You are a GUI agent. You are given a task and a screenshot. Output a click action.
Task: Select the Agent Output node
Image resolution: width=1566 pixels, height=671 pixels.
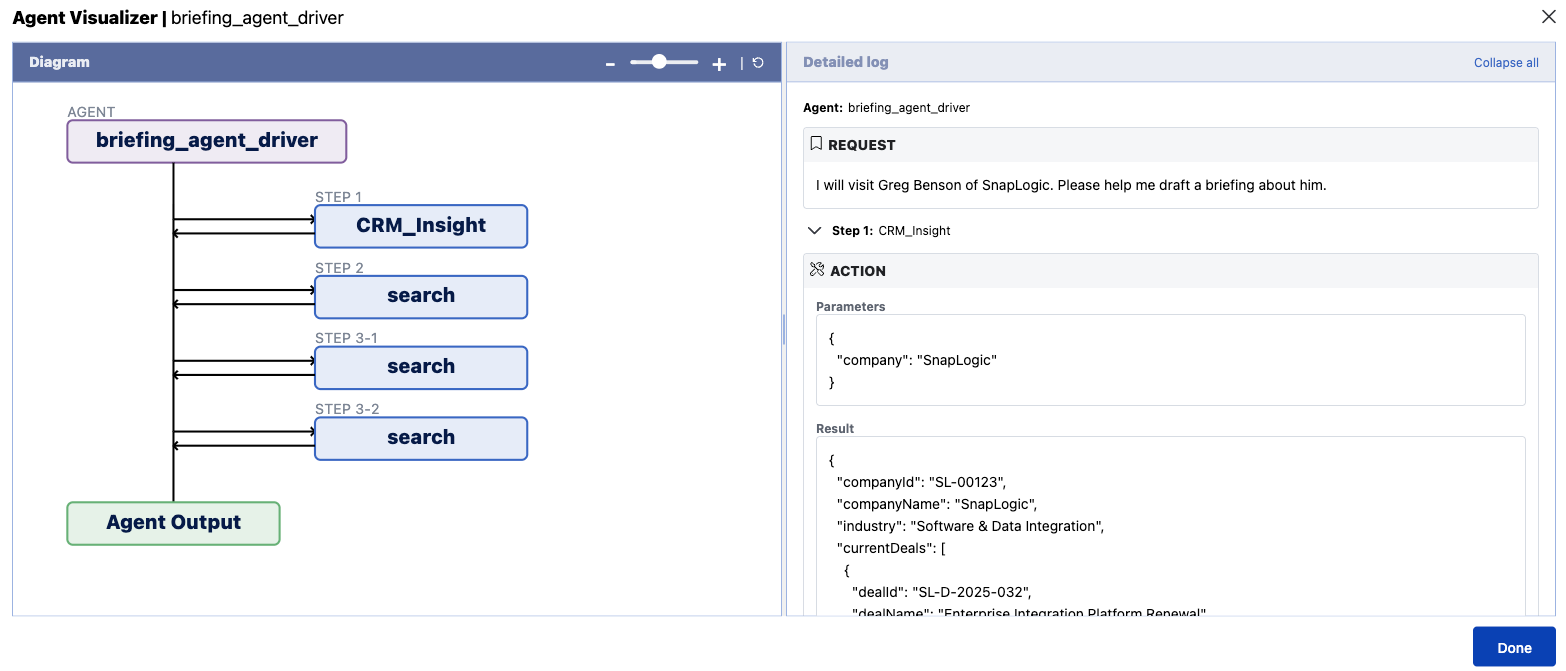tap(173, 522)
